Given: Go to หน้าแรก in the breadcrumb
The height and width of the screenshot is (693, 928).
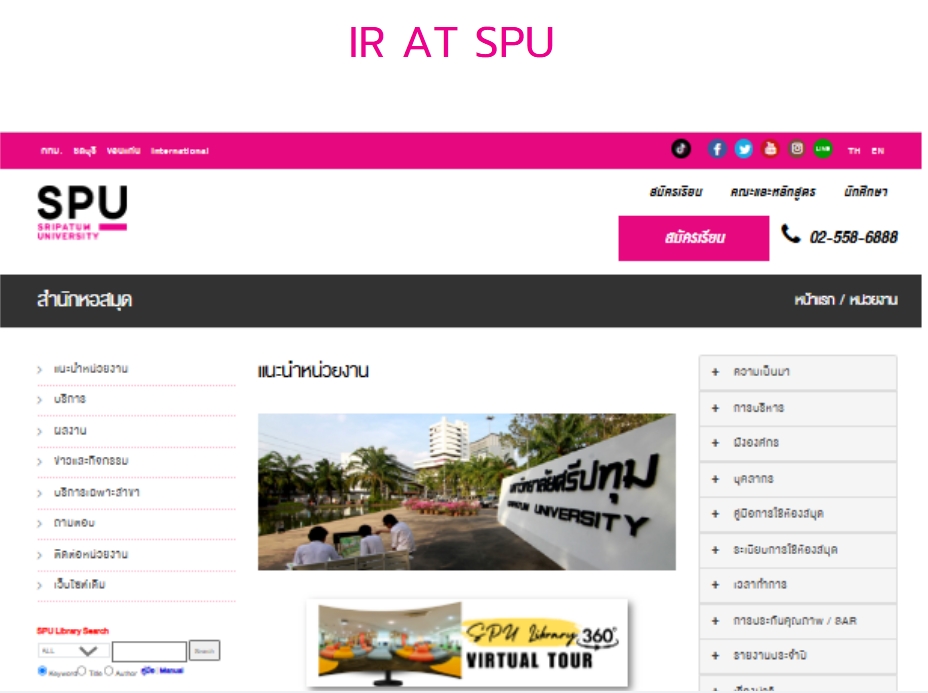Looking at the screenshot, I should click(x=814, y=300).
